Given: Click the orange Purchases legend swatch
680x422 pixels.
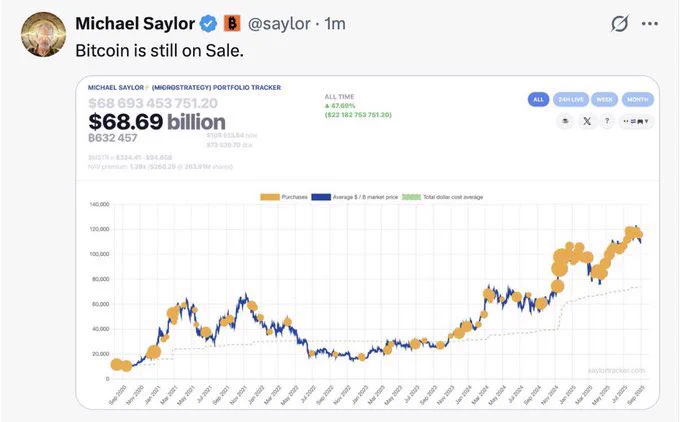Looking at the screenshot, I should pos(269,197).
